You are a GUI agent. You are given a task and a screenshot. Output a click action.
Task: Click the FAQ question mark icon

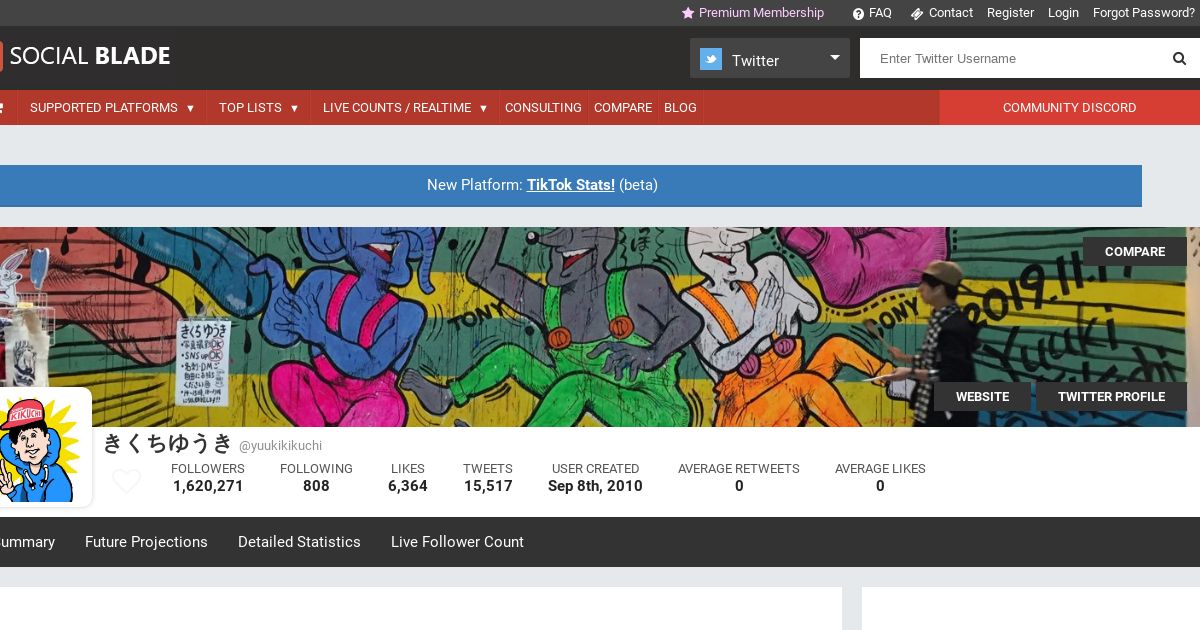click(858, 14)
